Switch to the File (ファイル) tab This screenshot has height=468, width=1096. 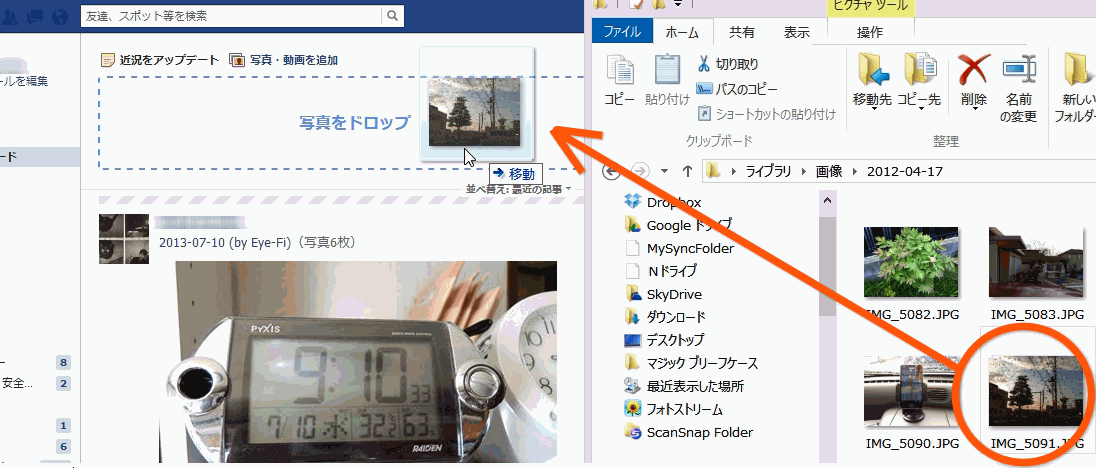[x=623, y=32]
